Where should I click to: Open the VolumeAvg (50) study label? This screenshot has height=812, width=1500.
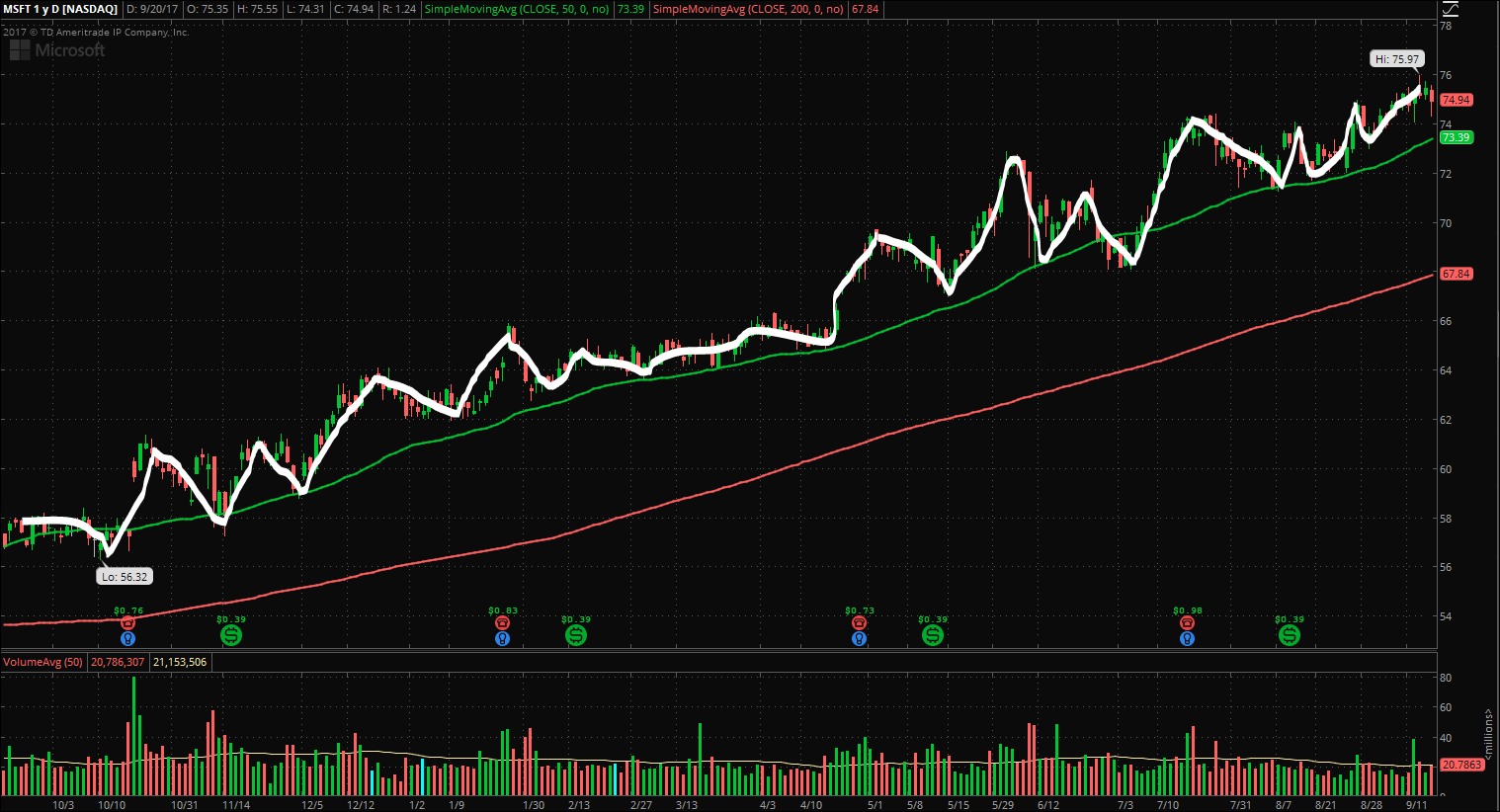[x=43, y=662]
